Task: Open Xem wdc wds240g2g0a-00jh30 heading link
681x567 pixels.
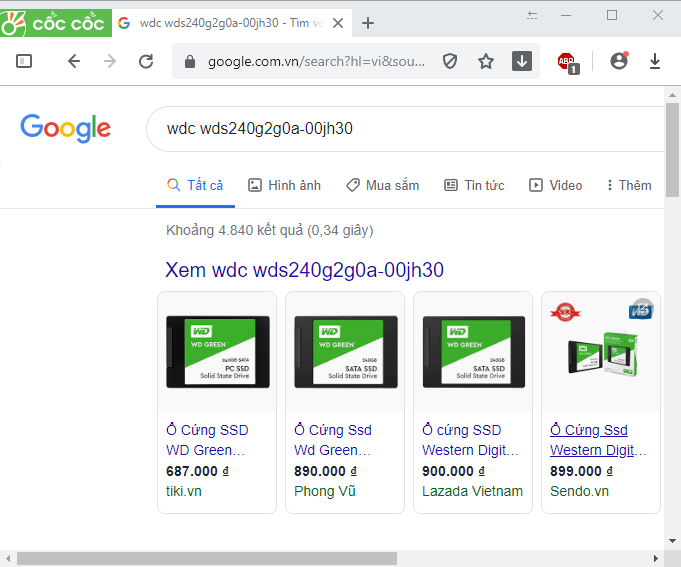Action: click(304, 270)
